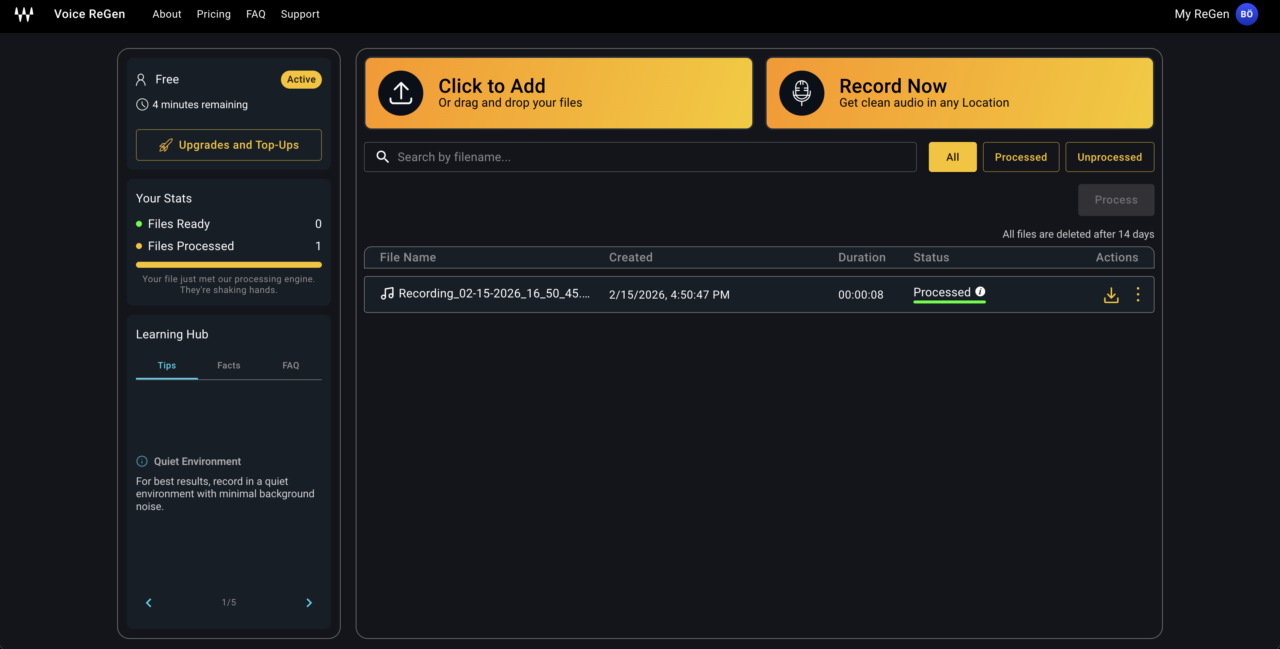
Task: Filter by Unprocessed files
Action: click(x=1110, y=157)
